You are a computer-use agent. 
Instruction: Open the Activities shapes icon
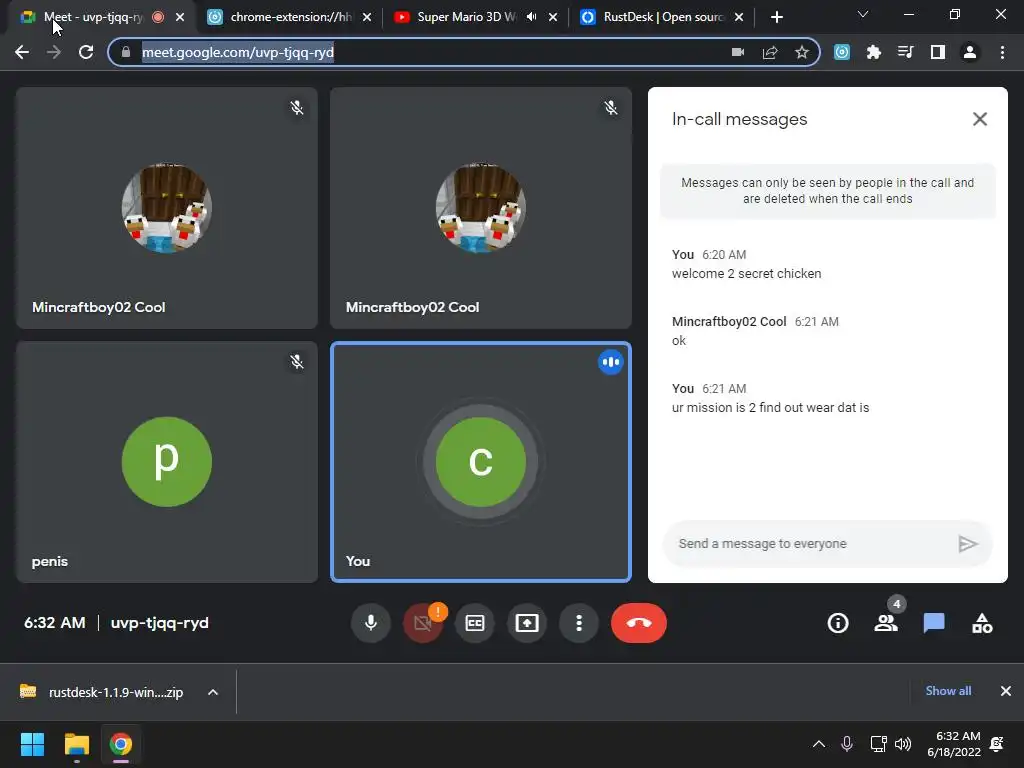pyautogui.click(x=982, y=623)
